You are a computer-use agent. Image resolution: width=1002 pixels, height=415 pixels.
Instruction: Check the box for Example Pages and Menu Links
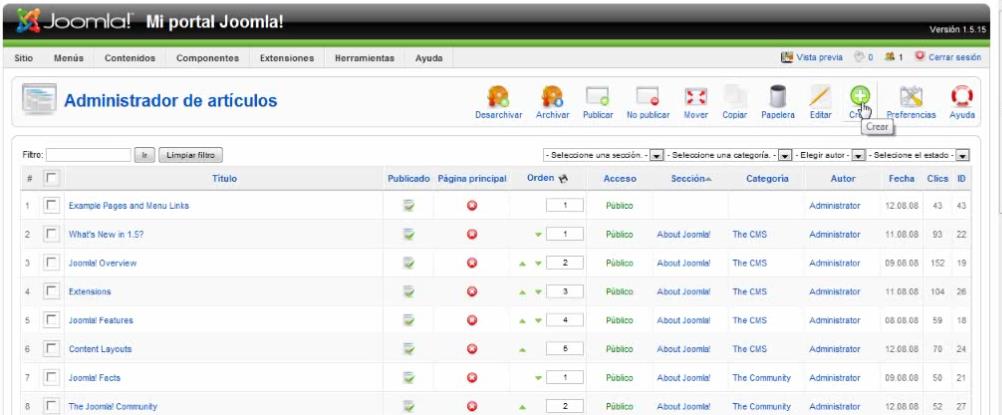tap(50, 205)
